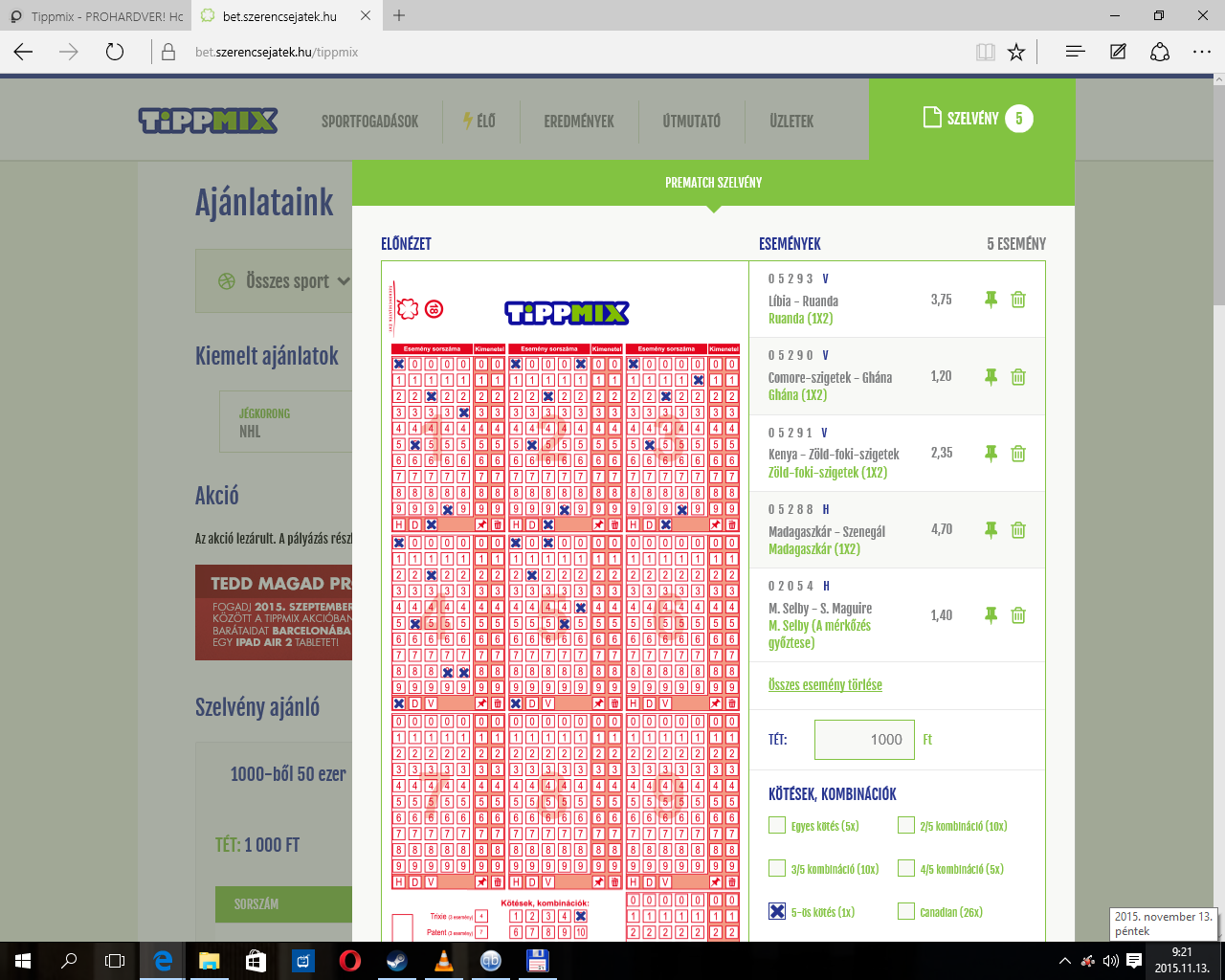Go to Élő live betting
The width and height of the screenshot is (1225, 980).
479,121
